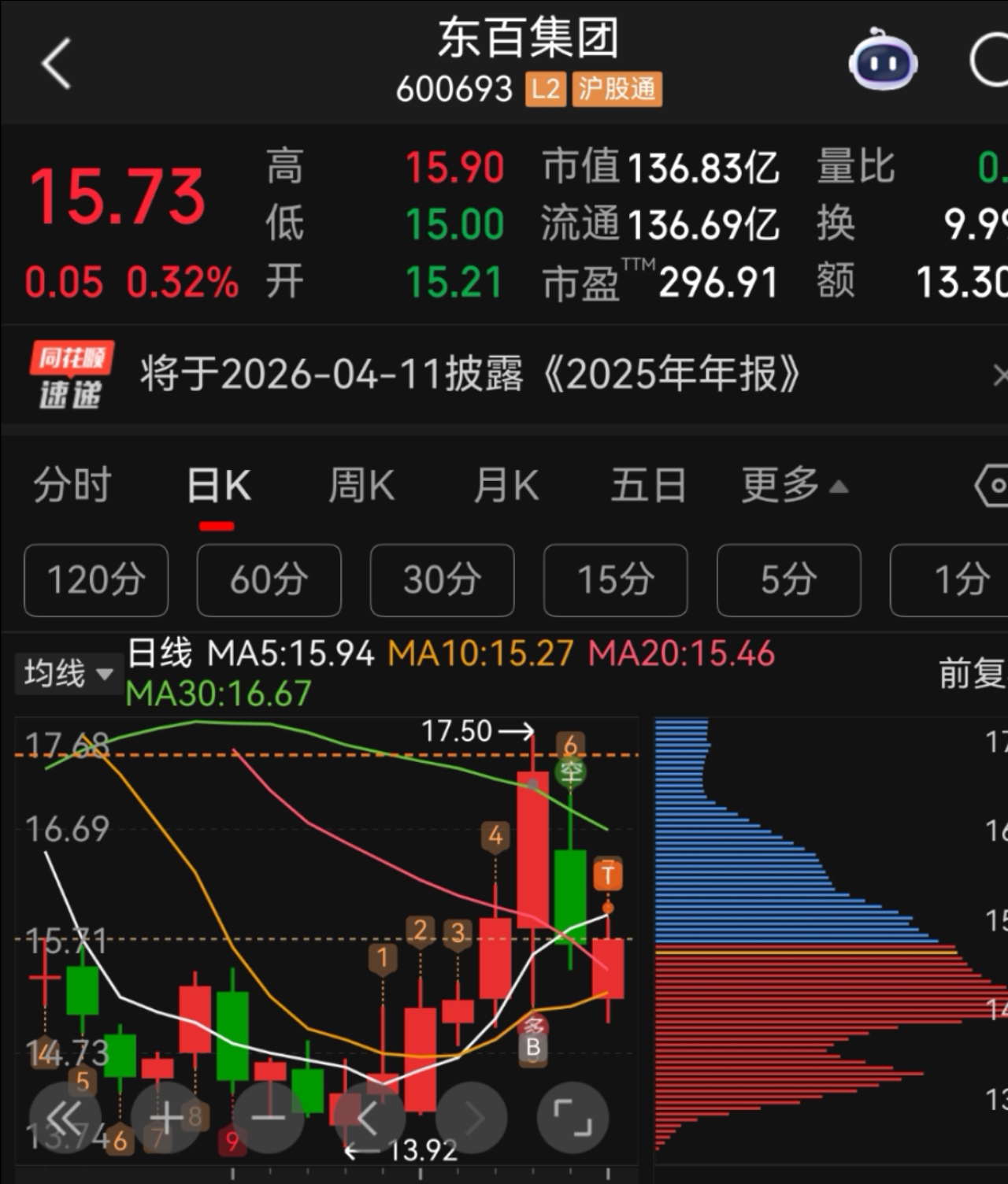The height and width of the screenshot is (1184, 1008).
Task: Switch to the 周K chart tab
Action: click(x=361, y=485)
